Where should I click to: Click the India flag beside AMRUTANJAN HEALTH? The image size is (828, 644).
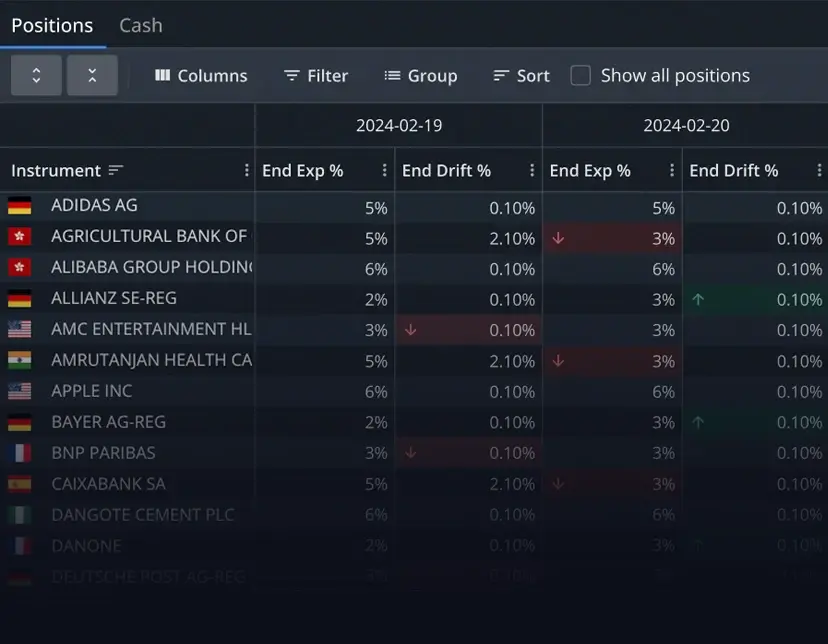(19, 360)
